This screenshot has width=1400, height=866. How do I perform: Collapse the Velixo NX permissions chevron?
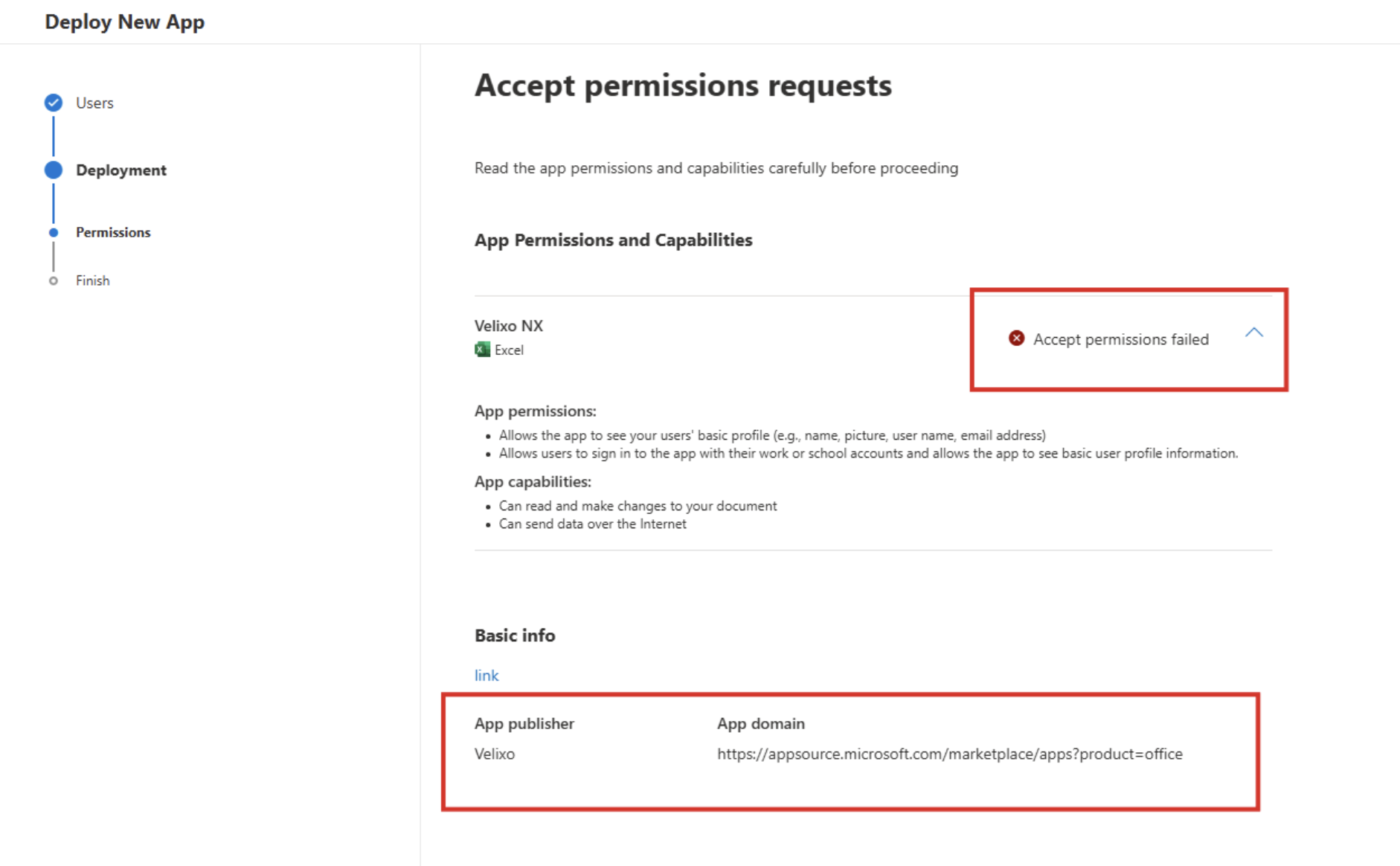[1254, 333]
